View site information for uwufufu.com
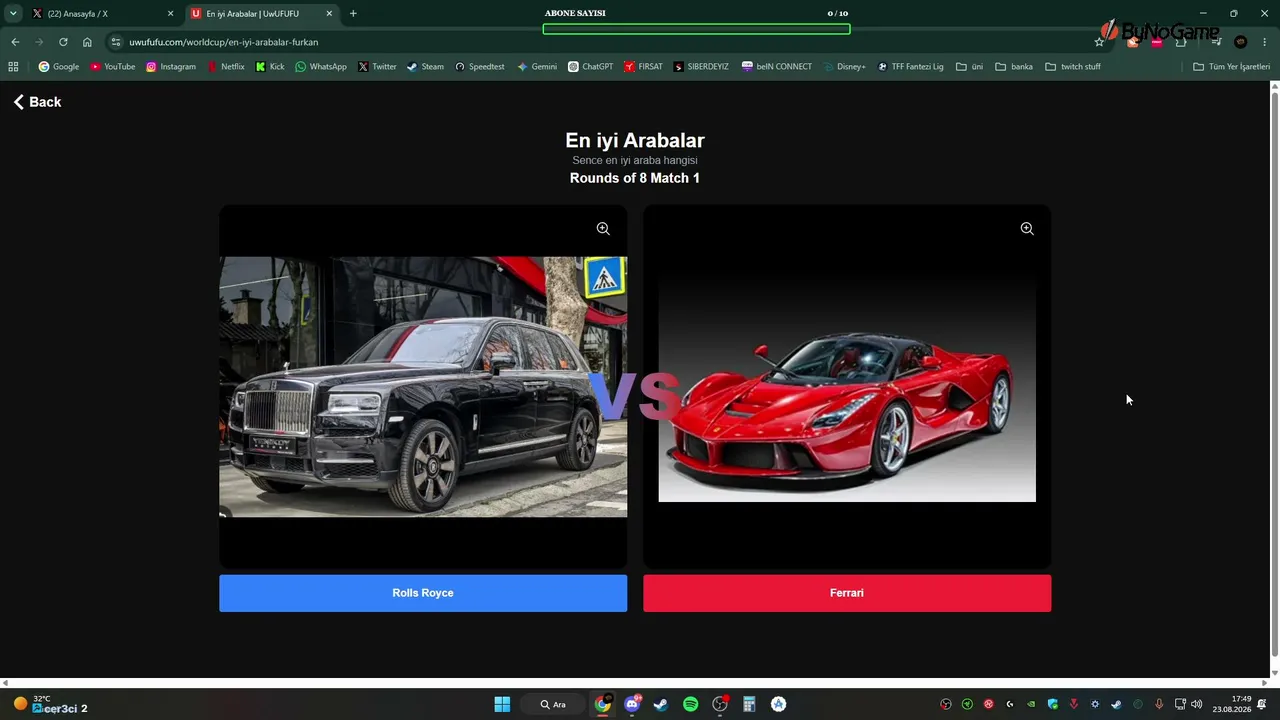Image resolution: width=1280 pixels, height=720 pixels. click(115, 42)
